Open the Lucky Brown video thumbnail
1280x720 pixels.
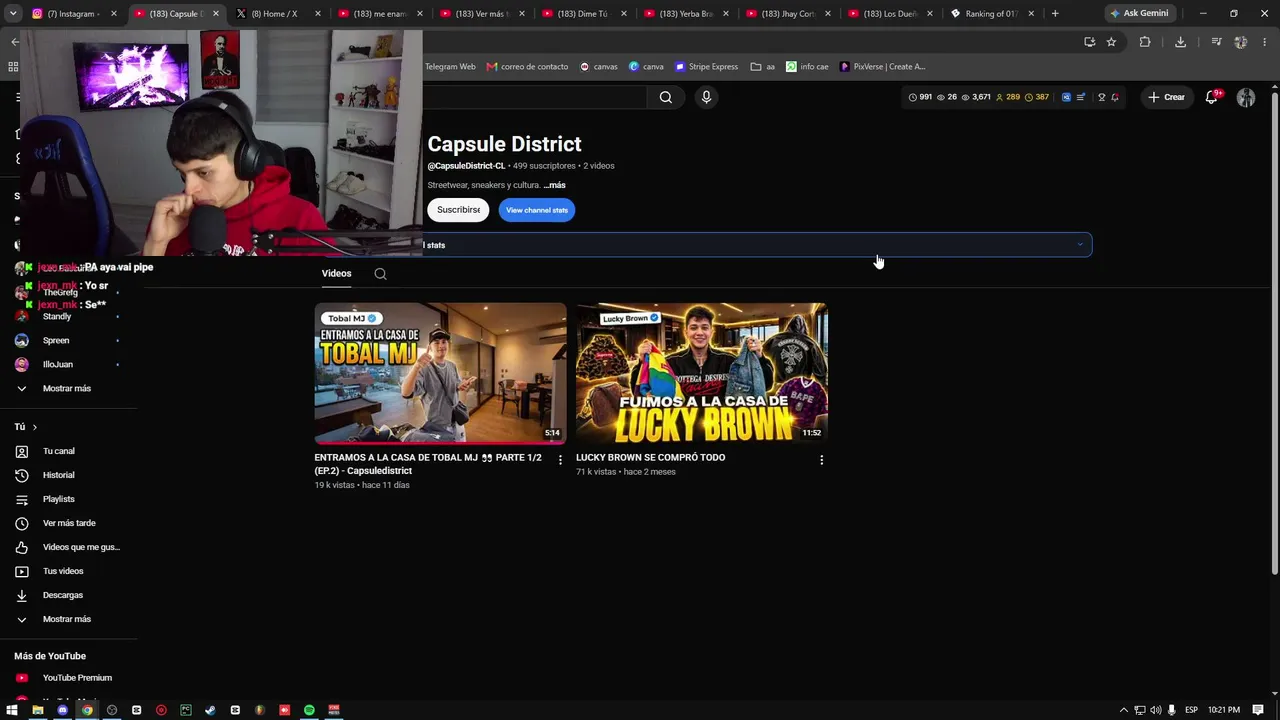(702, 373)
